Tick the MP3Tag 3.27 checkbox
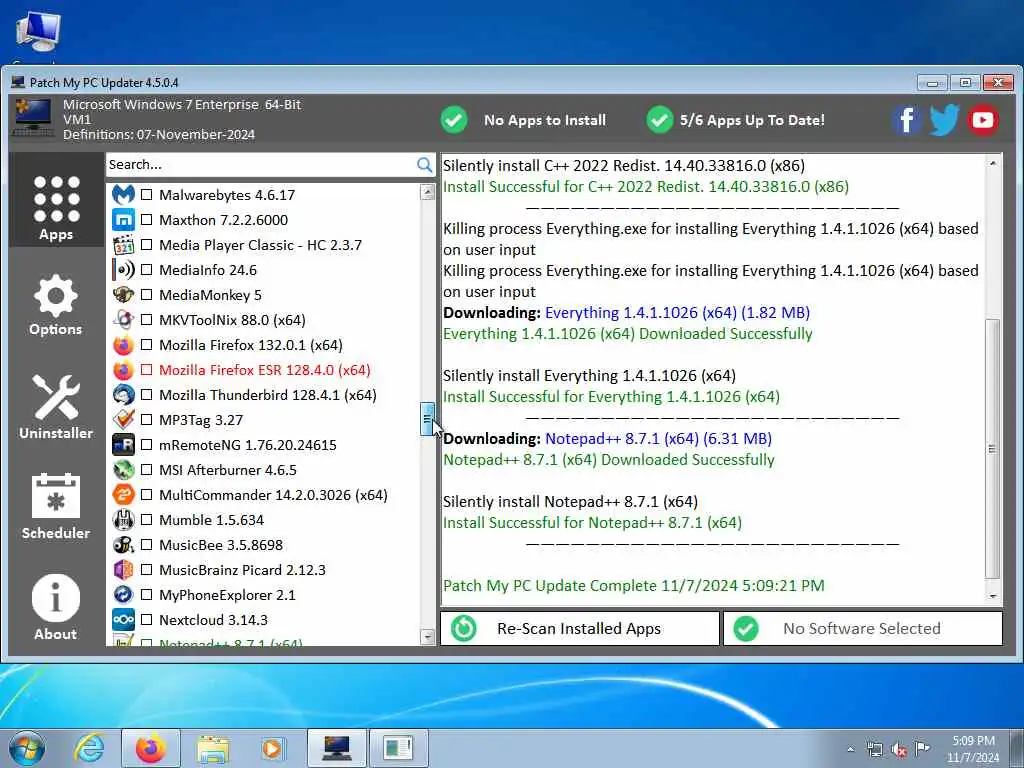This screenshot has width=1024, height=768. 146,420
